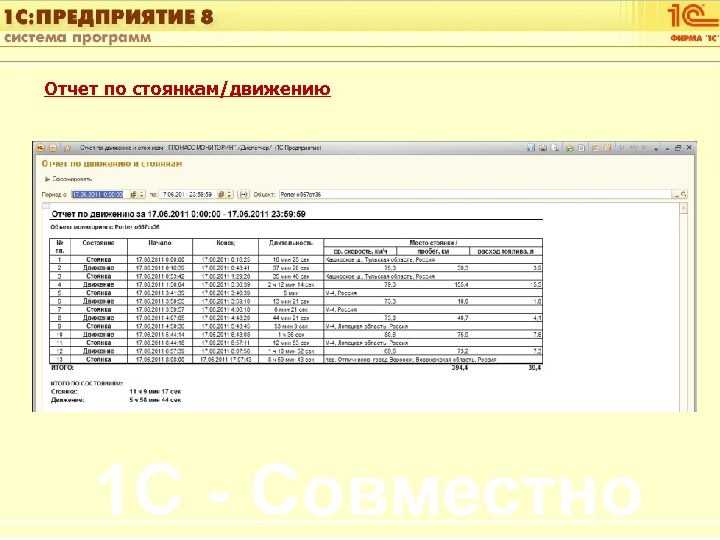Click the copy document icon in toolbar
The height and width of the screenshot is (540, 720).
tap(581, 148)
